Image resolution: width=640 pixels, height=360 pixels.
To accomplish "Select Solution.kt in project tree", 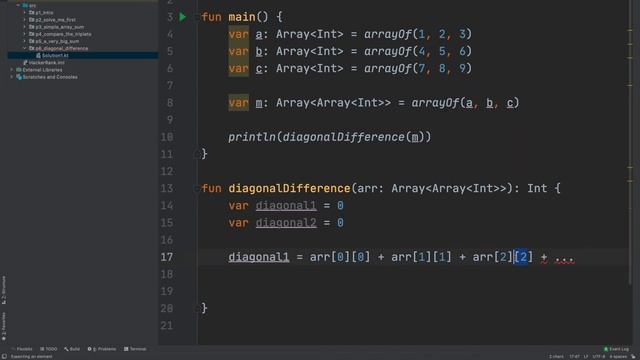I will click(x=83, y=56).
